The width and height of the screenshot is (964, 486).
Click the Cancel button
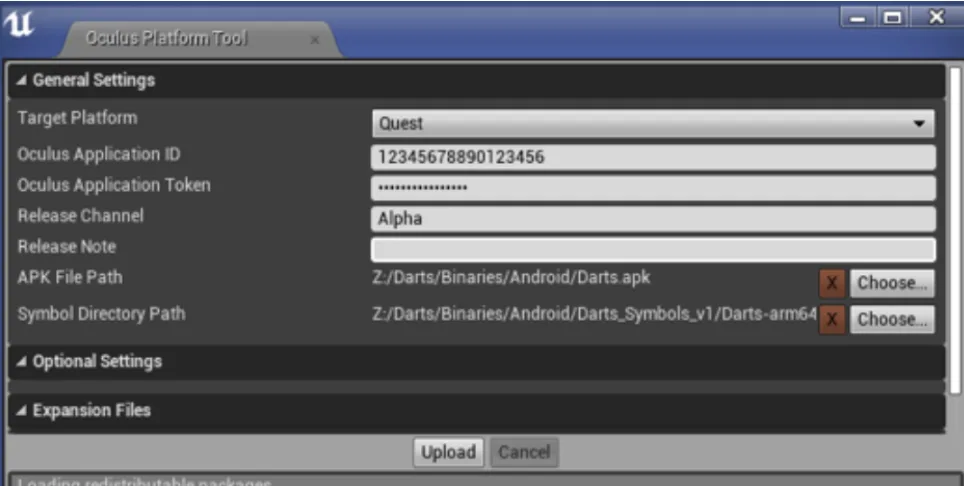pos(524,452)
